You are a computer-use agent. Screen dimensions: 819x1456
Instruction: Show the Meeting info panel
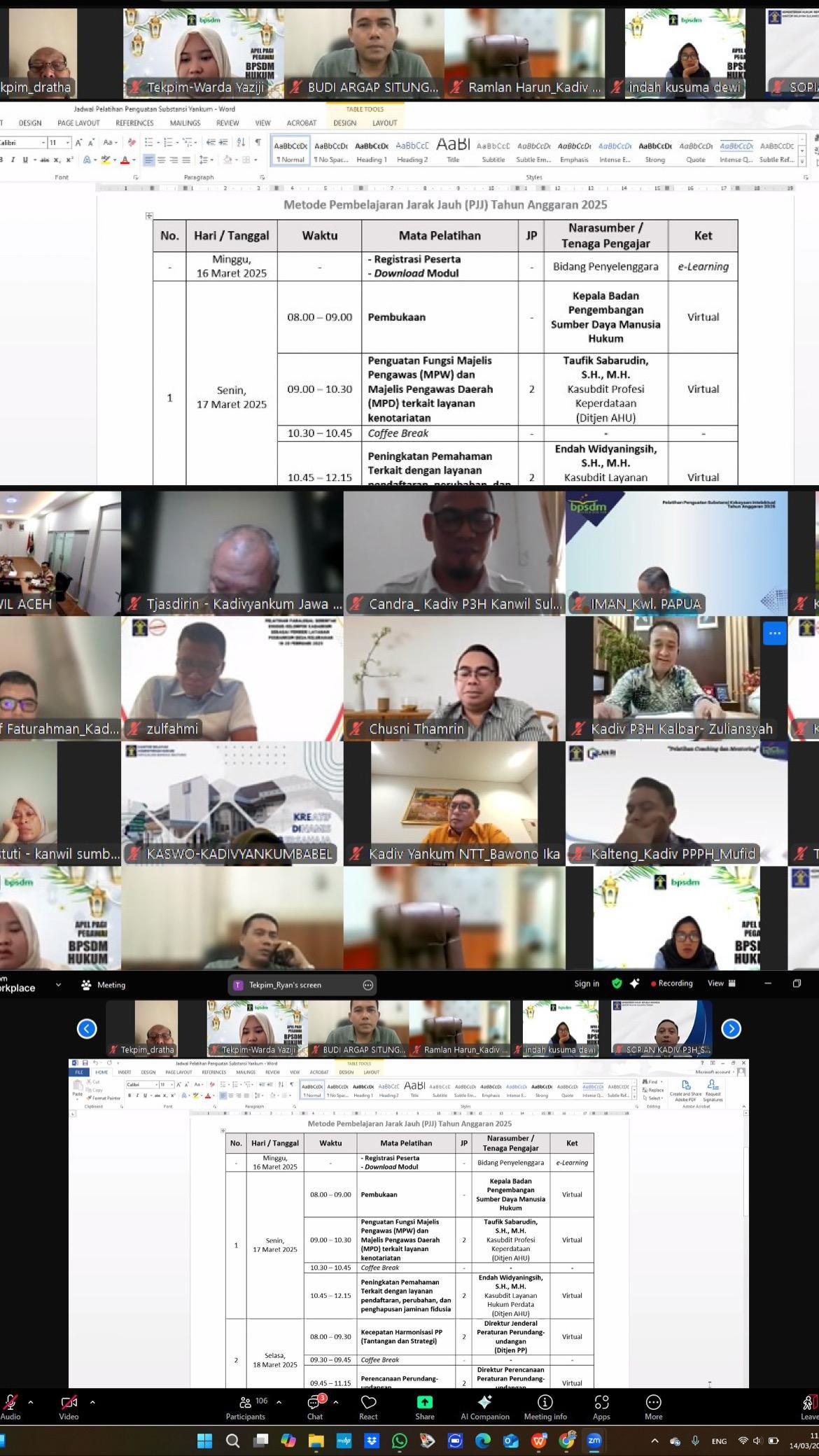click(x=545, y=1408)
